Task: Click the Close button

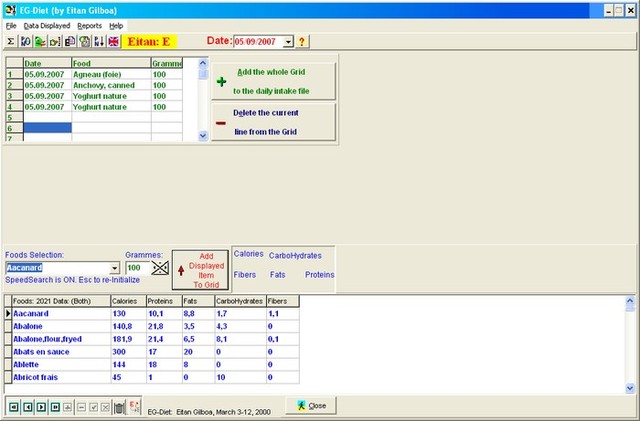Action: (x=311, y=405)
